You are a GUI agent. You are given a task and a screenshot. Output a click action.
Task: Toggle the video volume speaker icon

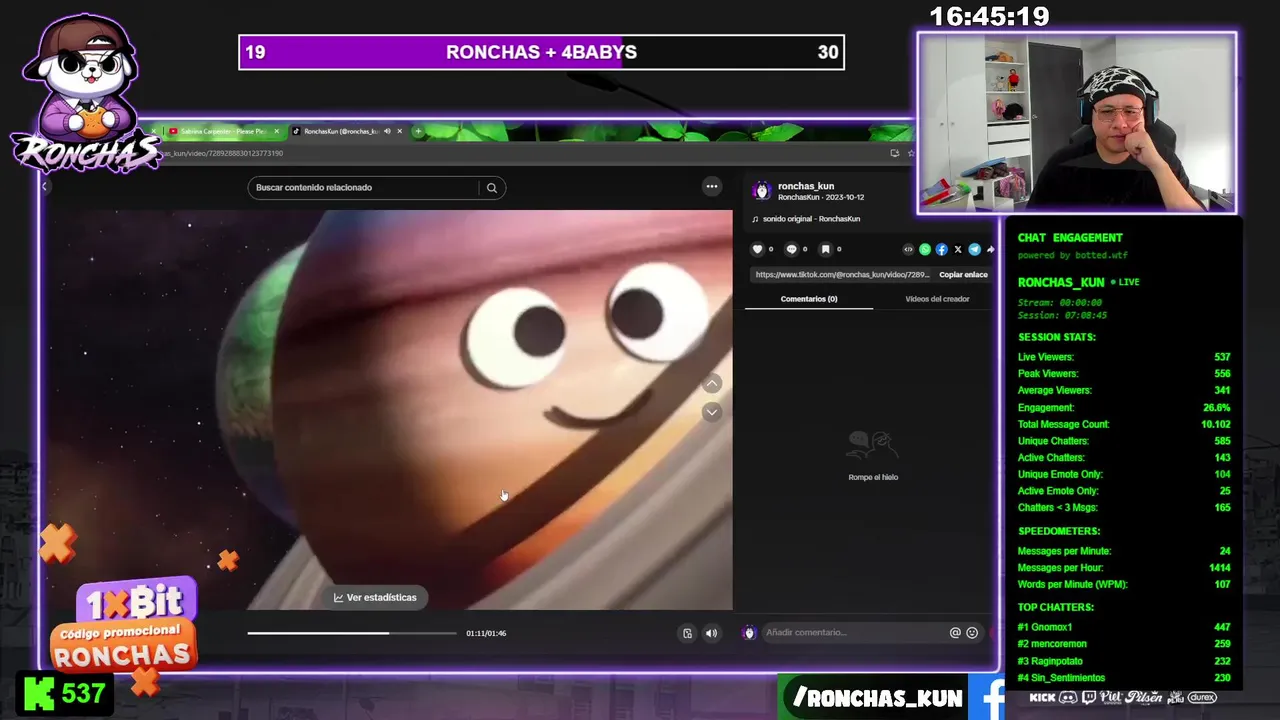tap(711, 633)
